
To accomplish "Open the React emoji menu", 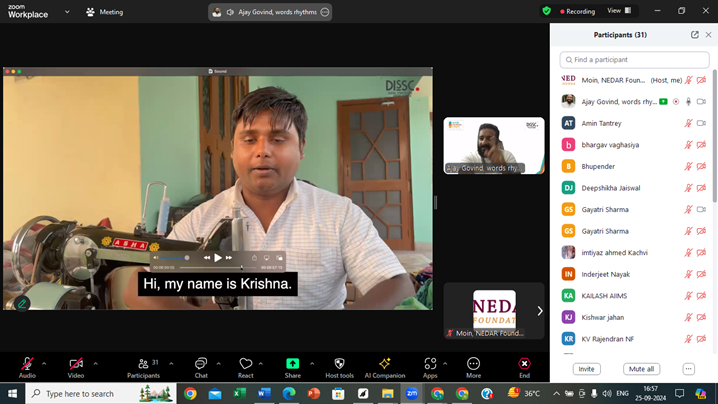I will tap(246, 364).
